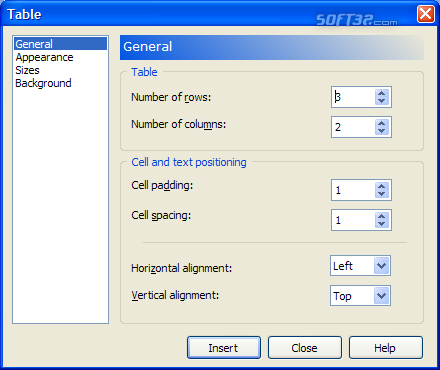The width and height of the screenshot is (440, 370).
Task: Open the Vertical alignment dropdown
Action: [381, 295]
